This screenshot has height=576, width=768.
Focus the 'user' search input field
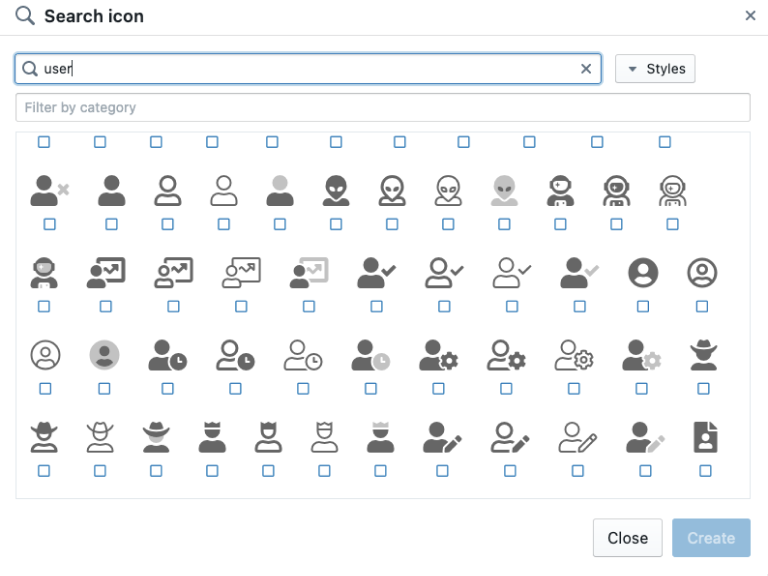tap(308, 69)
